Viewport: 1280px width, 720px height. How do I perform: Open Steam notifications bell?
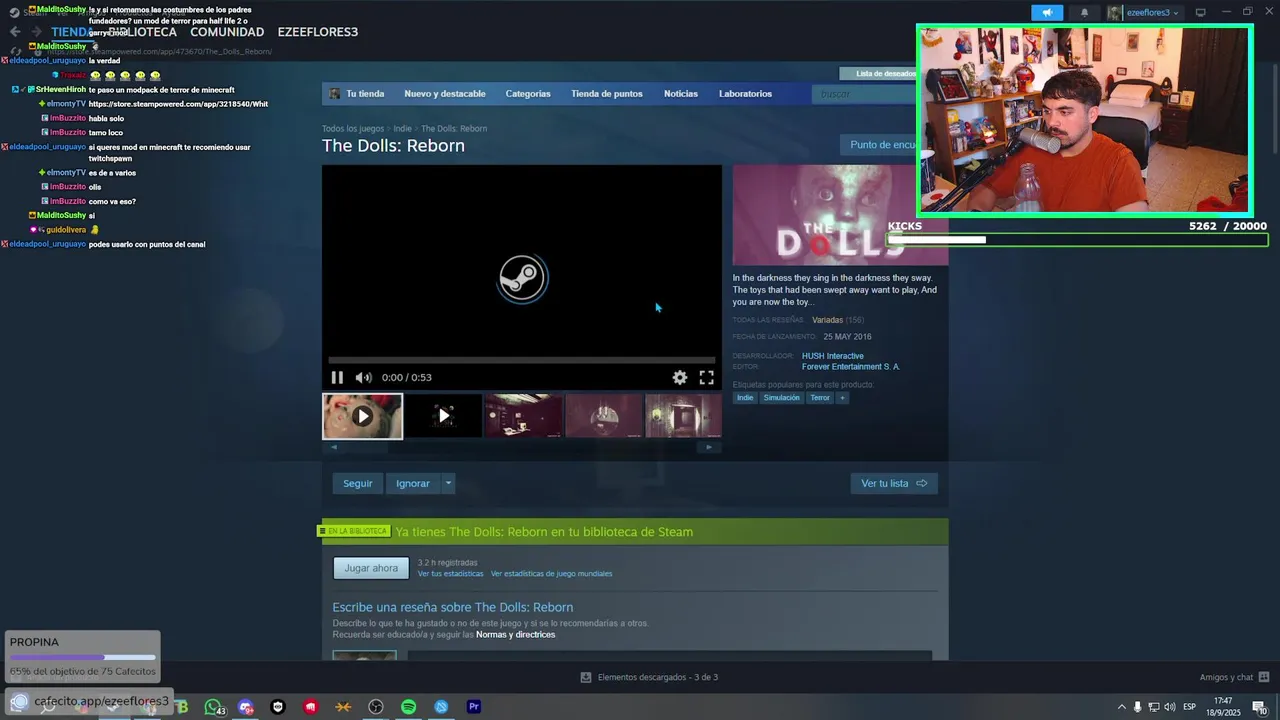pyautogui.click(x=1085, y=13)
